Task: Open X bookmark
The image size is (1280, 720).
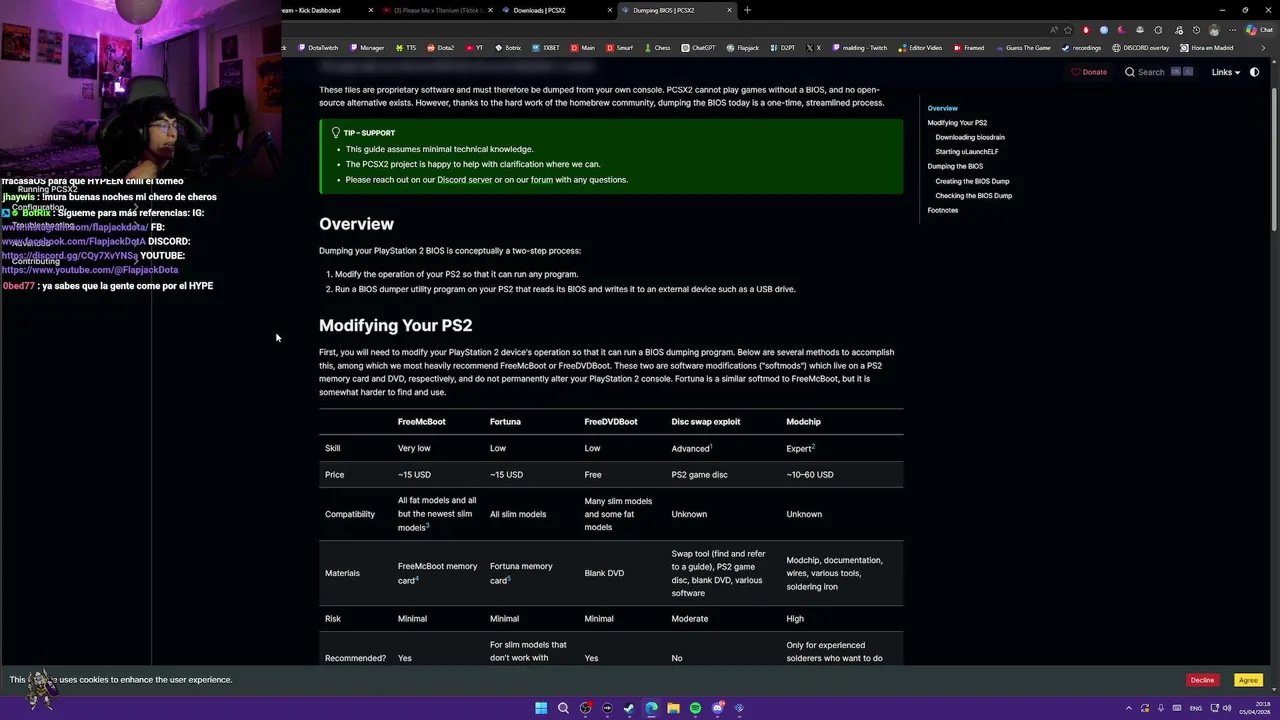Action: (x=813, y=48)
